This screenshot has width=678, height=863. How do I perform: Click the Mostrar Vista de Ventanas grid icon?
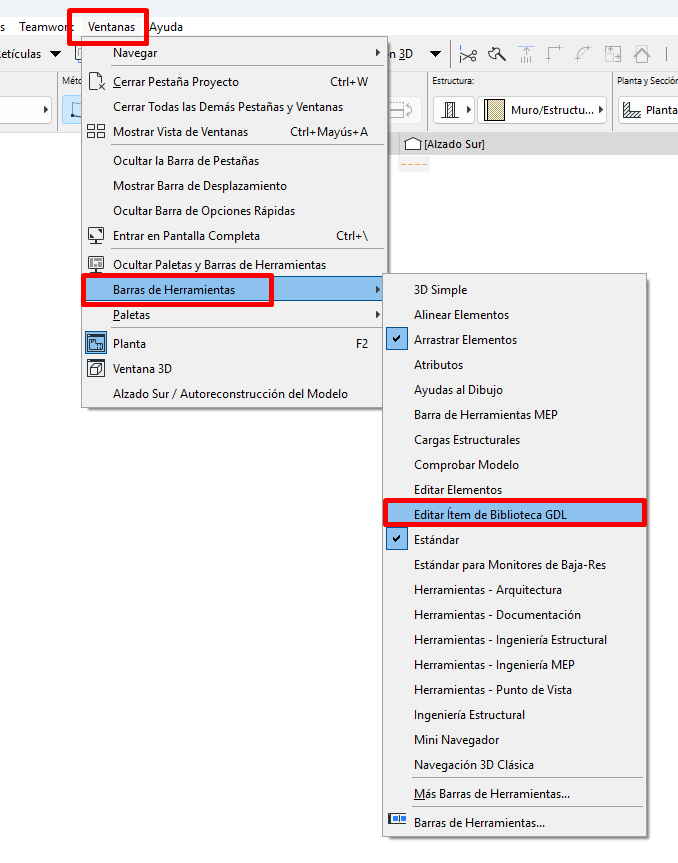coord(96,131)
